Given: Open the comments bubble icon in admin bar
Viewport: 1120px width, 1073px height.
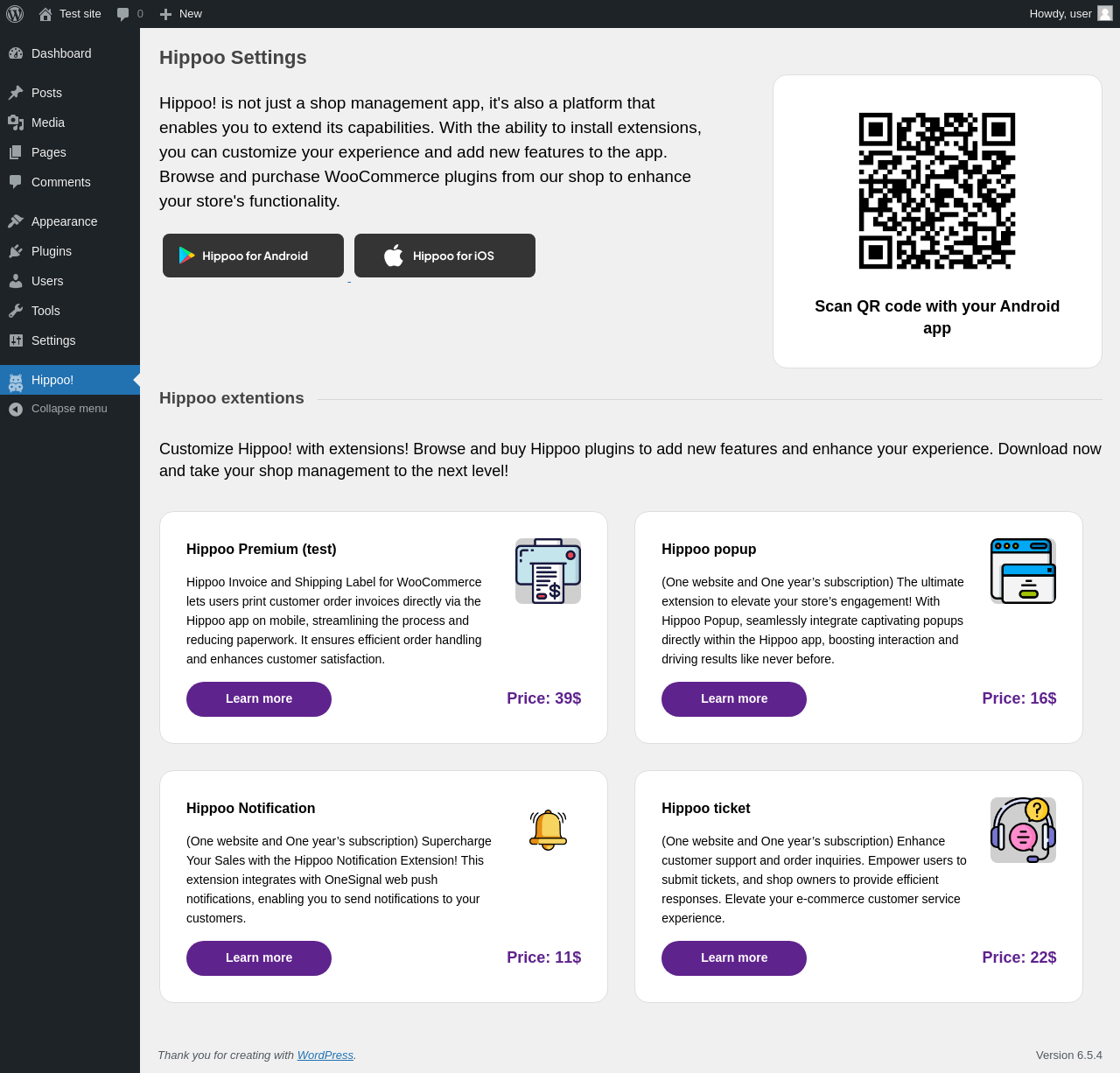Looking at the screenshot, I should [x=123, y=14].
